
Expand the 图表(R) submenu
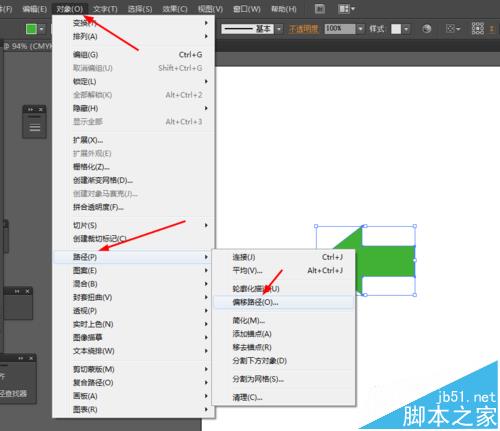[133, 409]
